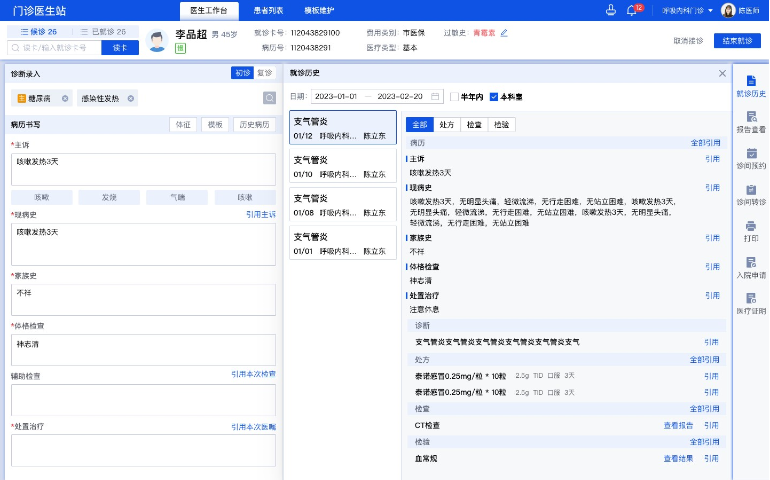Click the 诊间预约 appointment icon
770x480 pixels.
(751, 158)
